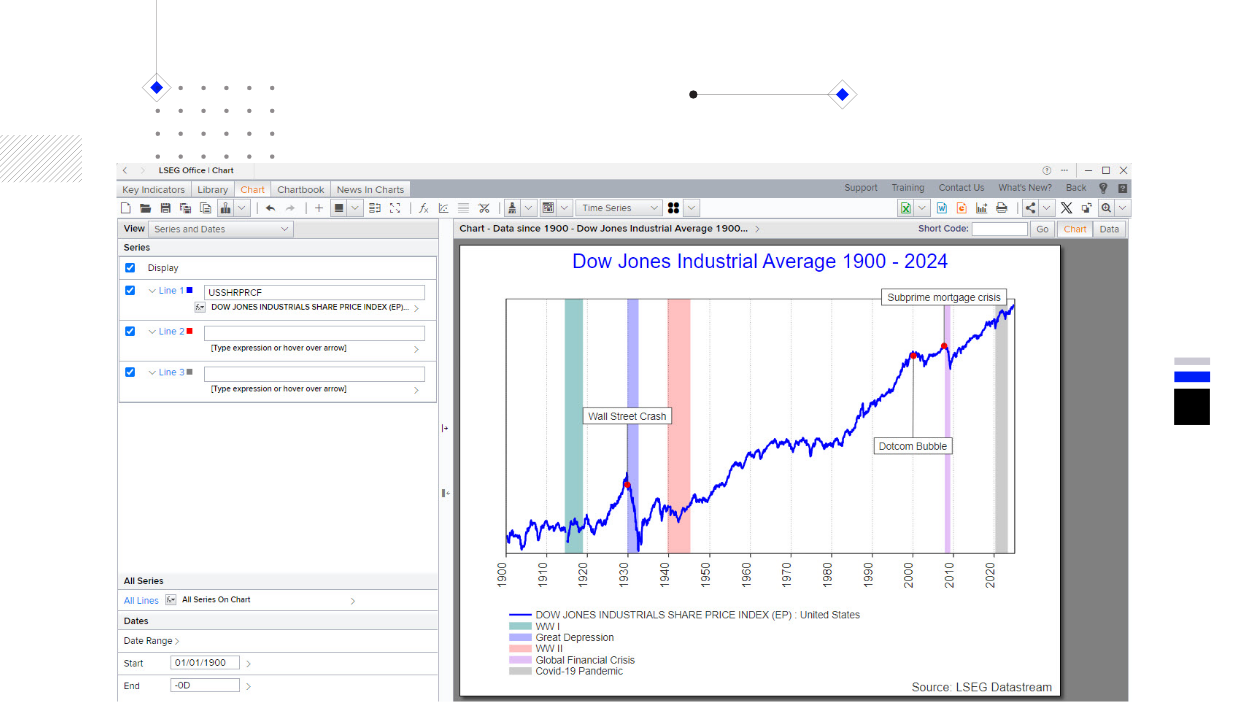Screen dimensions: 1248x702
Task: Expand the Line 1 chevron
Action: [x=152, y=291]
